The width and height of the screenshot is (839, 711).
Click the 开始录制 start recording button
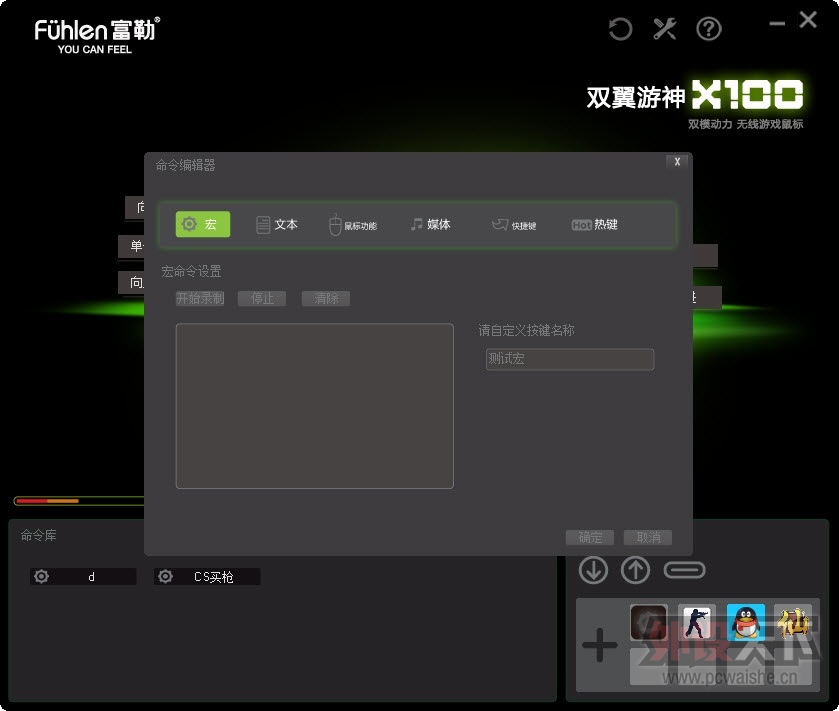click(x=200, y=299)
